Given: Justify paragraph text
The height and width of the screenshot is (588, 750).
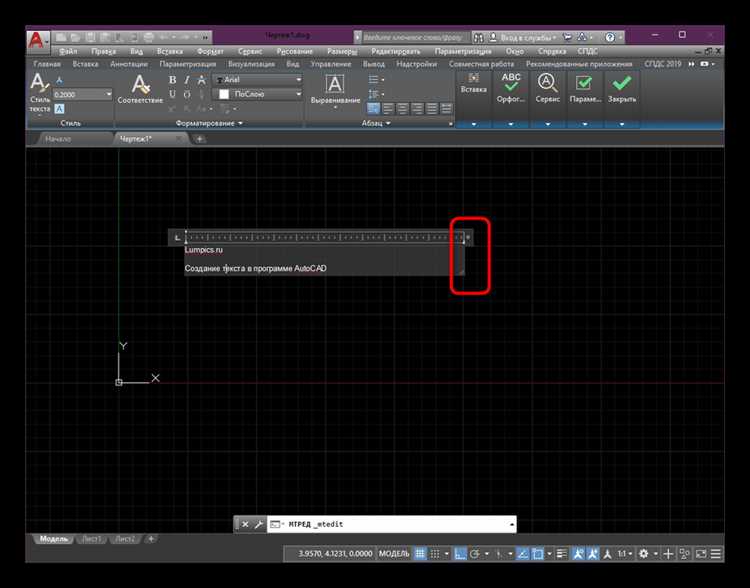Looking at the screenshot, I should [431, 109].
